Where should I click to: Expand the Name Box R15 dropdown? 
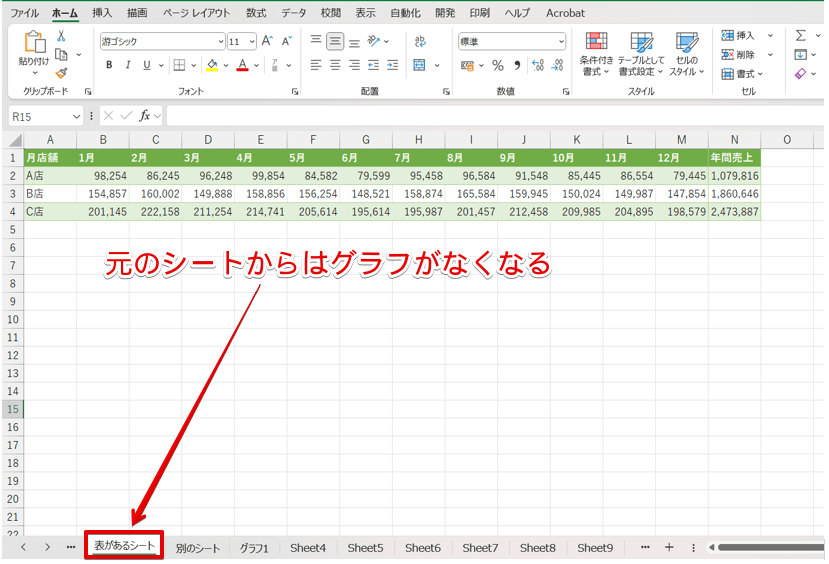76,116
